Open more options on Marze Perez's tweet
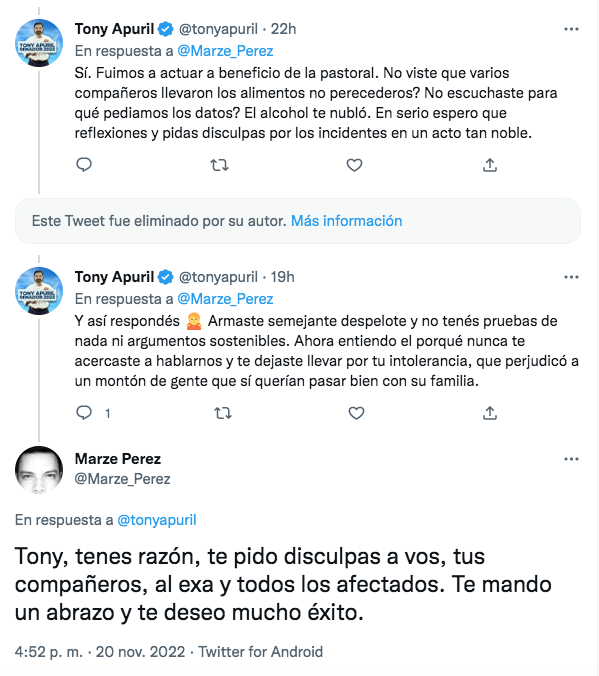 point(571,459)
